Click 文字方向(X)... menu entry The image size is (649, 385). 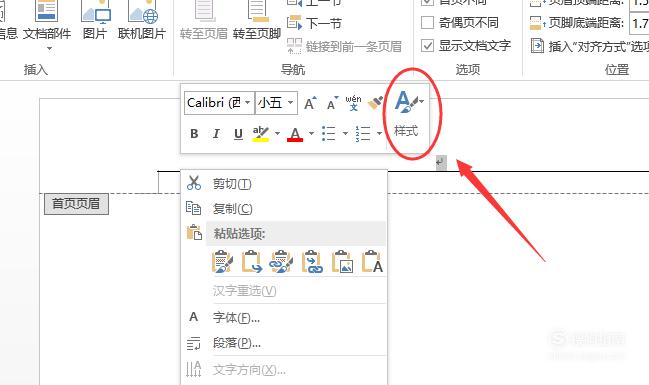pyautogui.click(x=284, y=369)
